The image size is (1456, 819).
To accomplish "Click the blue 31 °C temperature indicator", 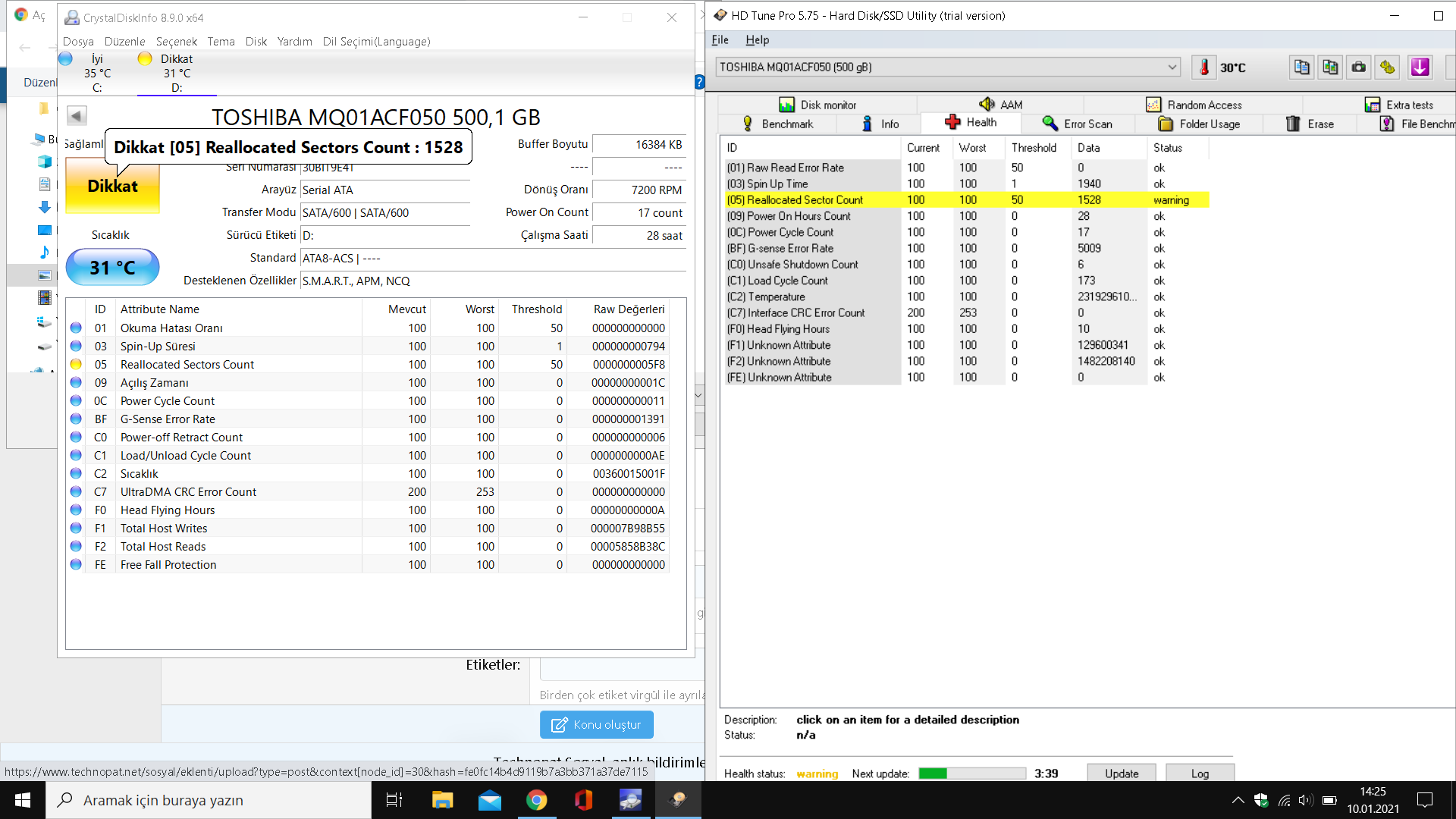I will tap(112, 267).
